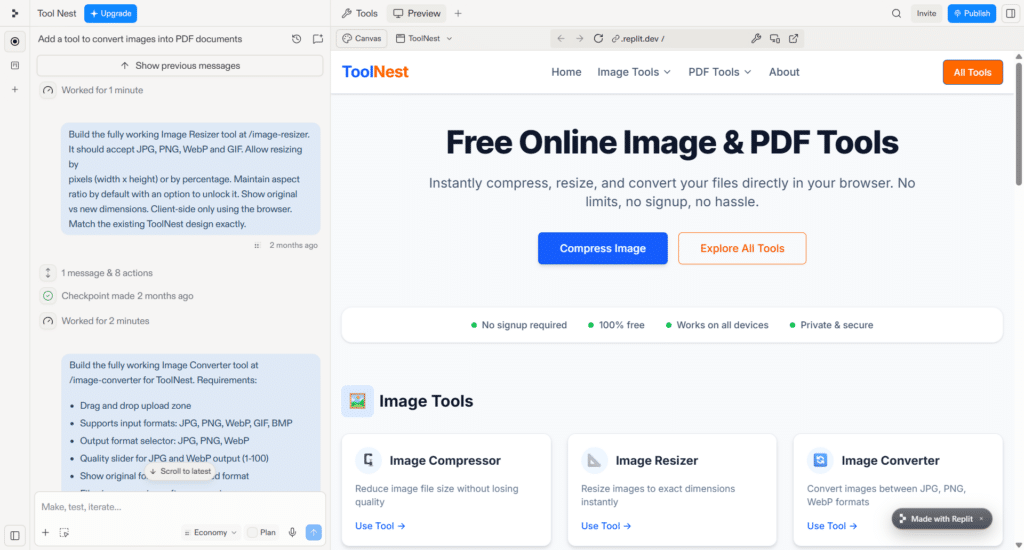The width and height of the screenshot is (1024, 550).
Task: Expand the Image Tools nav menu
Action: 633,72
